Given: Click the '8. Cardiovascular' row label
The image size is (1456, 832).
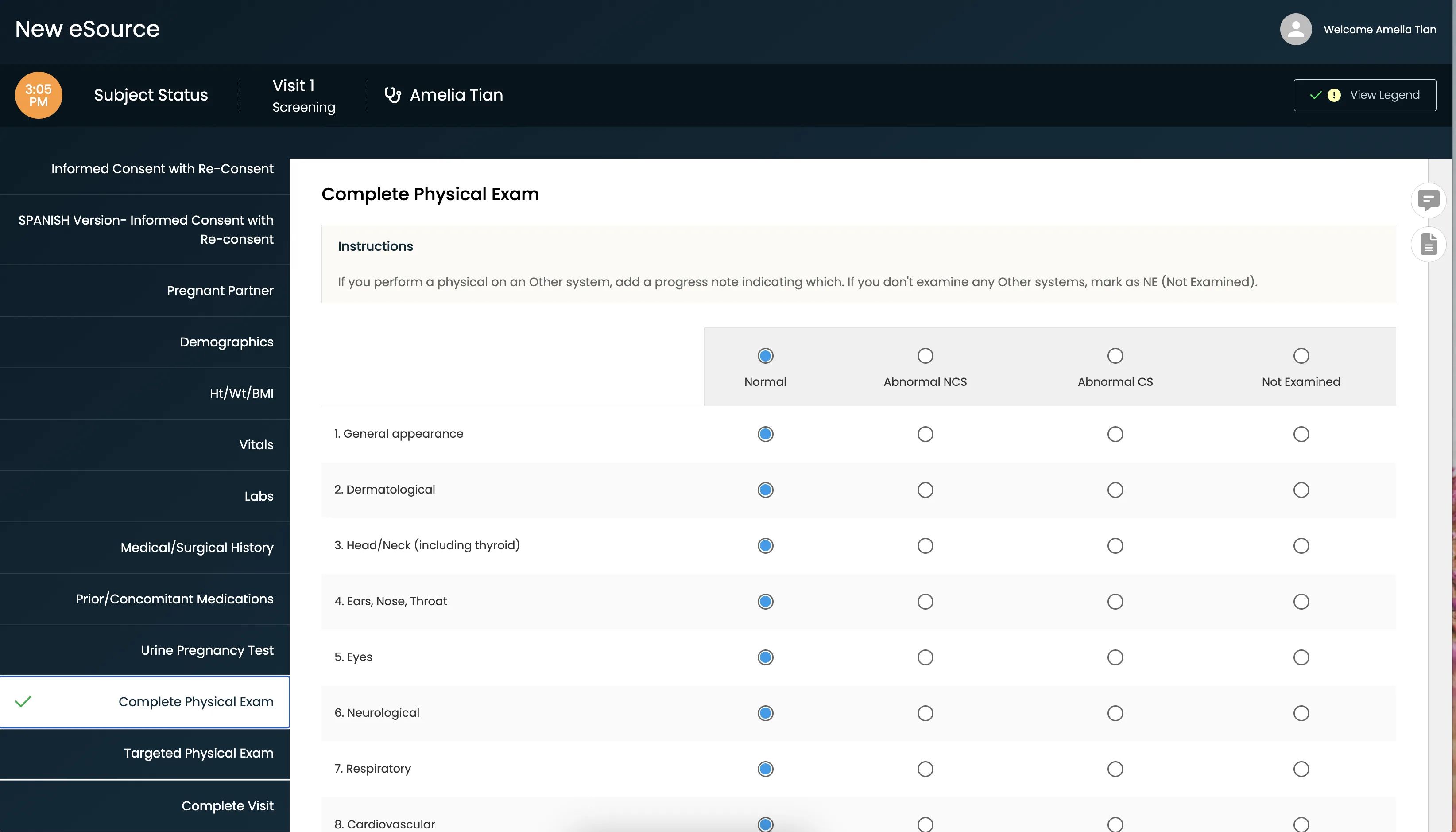Looking at the screenshot, I should [384, 824].
